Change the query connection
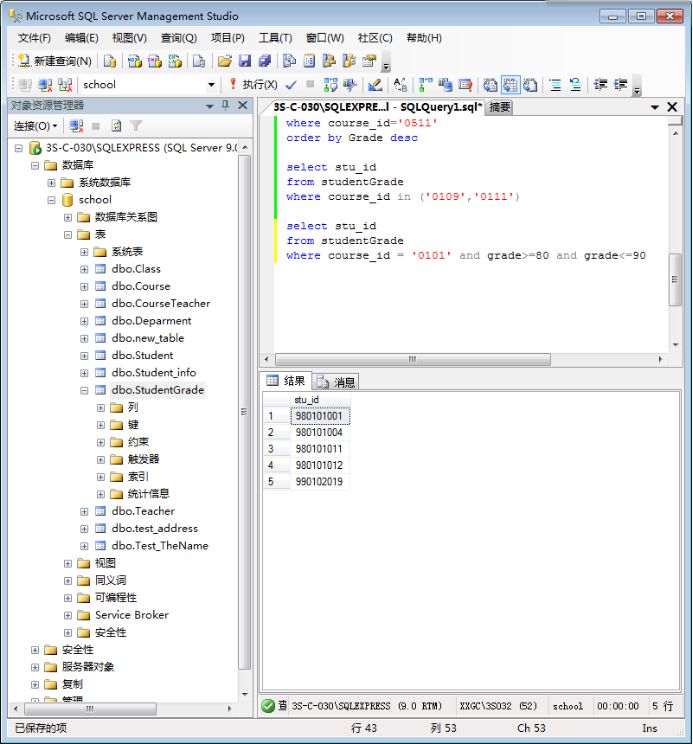 (x=65, y=85)
